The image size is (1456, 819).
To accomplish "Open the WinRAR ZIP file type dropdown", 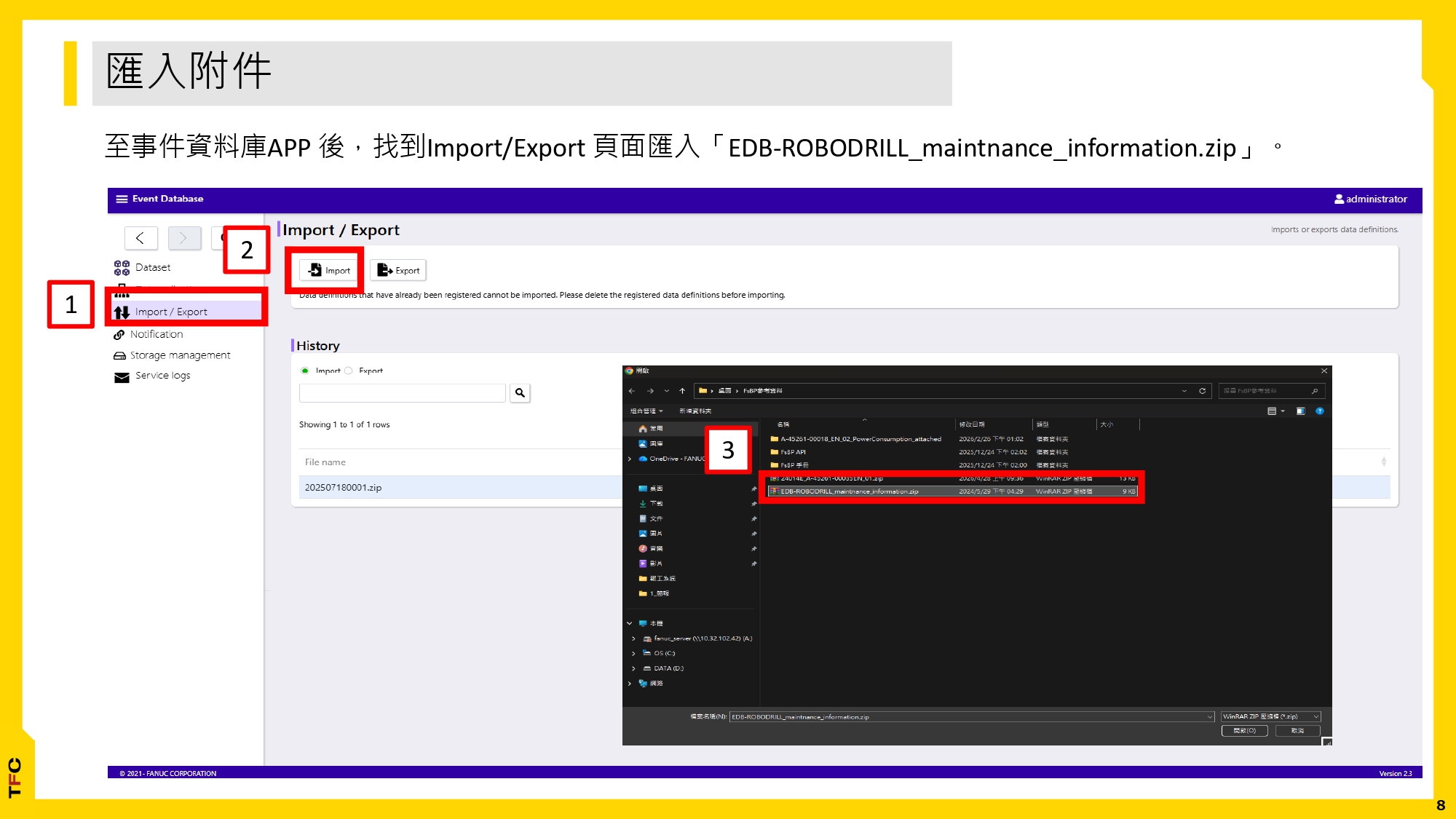I will tap(1270, 717).
